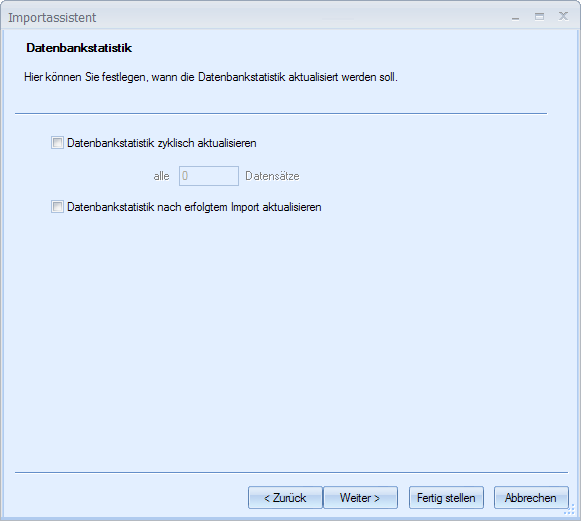This screenshot has width=581, height=521.
Task: Click the 'Hier können Sie festlegen' description text
Action: point(211,77)
